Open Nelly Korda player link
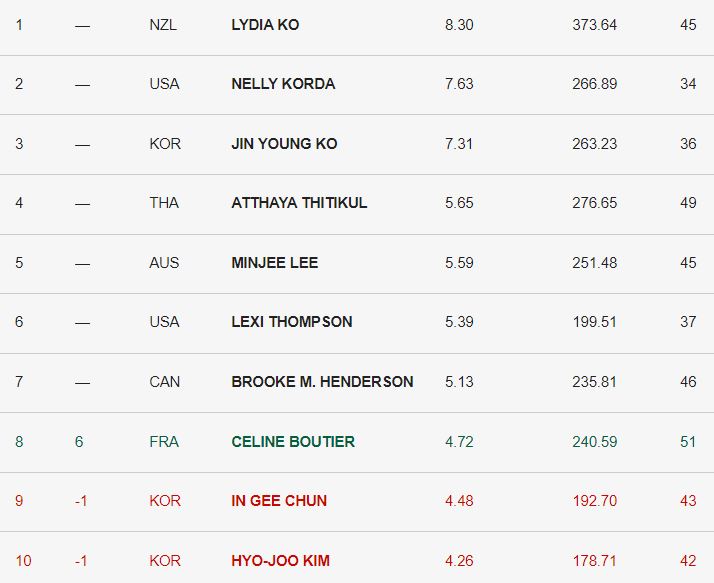This screenshot has width=714, height=583. coord(283,84)
